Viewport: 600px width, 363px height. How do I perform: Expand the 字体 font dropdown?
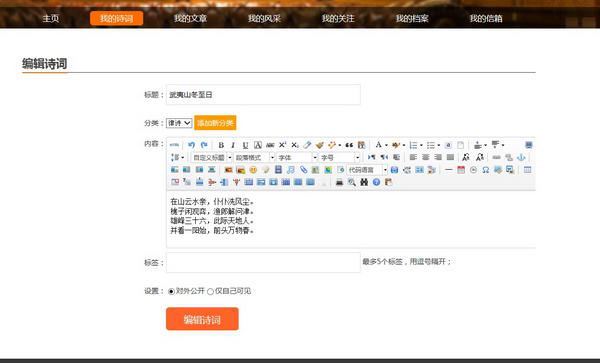tap(297, 157)
